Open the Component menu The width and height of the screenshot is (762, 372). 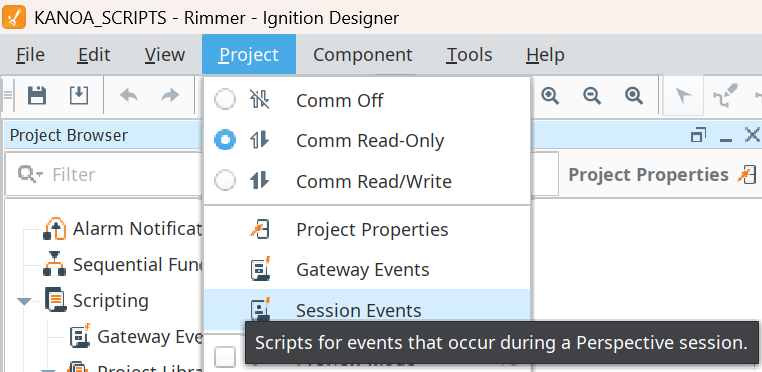[363, 54]
